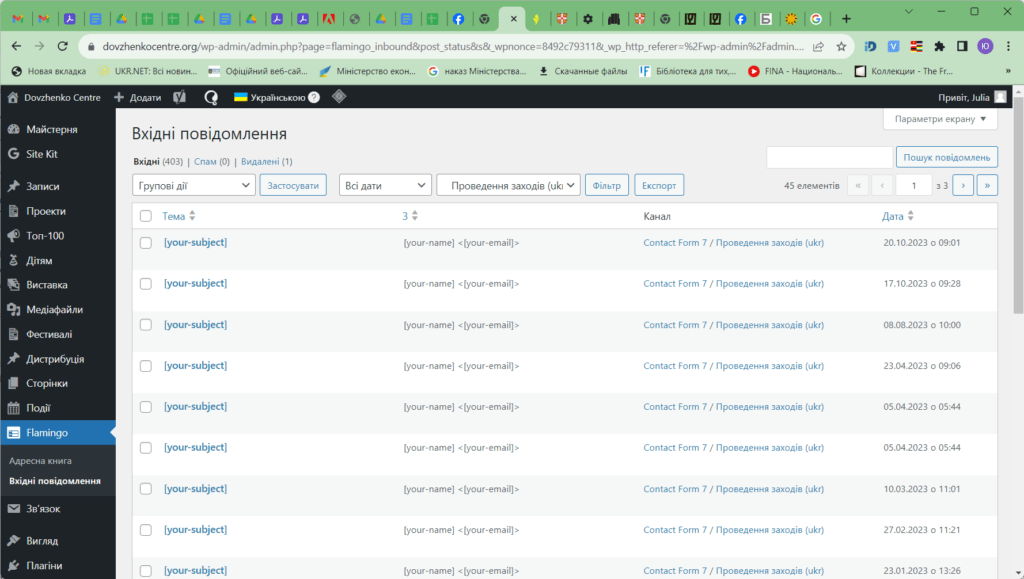Screen dimensions: 1024x579
Task: Open the Медіафайли media library icon
Action: [x=14, y=310]
